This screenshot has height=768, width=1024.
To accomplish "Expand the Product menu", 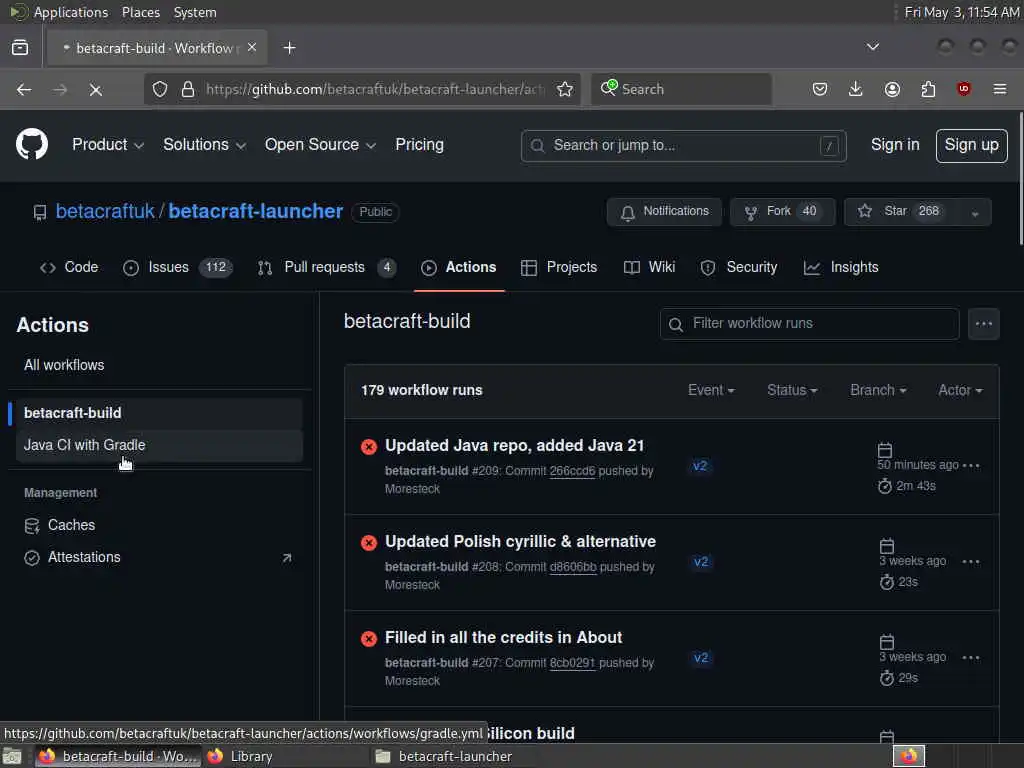I will tap(108, 144).
